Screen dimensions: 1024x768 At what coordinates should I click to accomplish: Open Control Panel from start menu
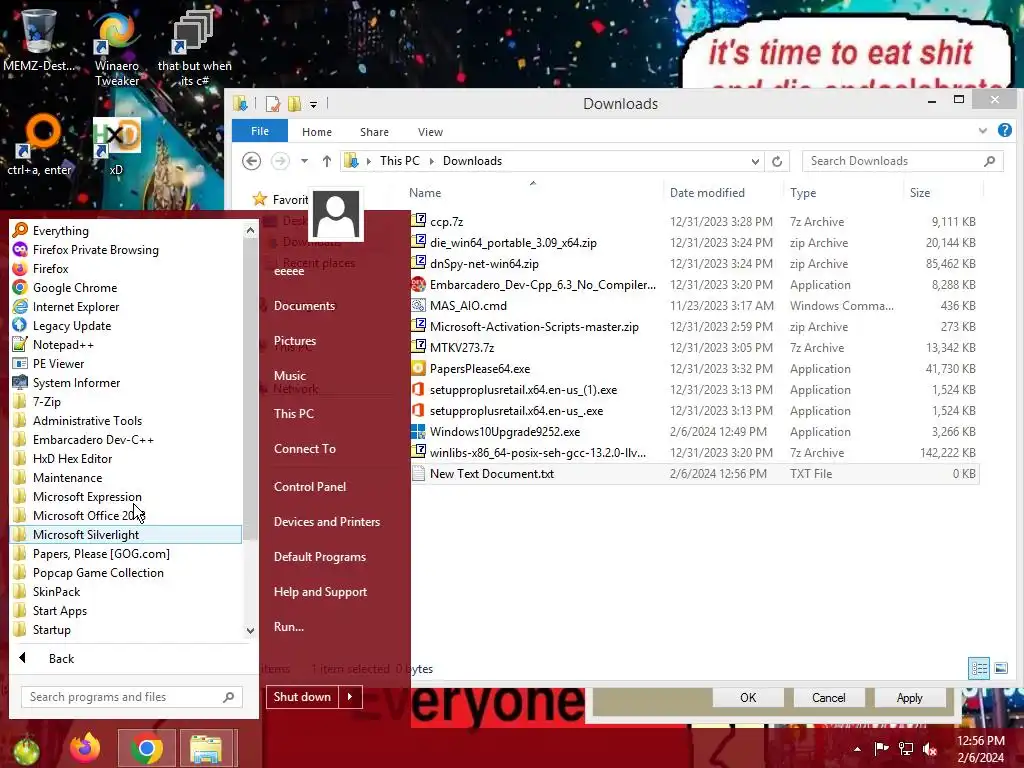coord(310,487)
